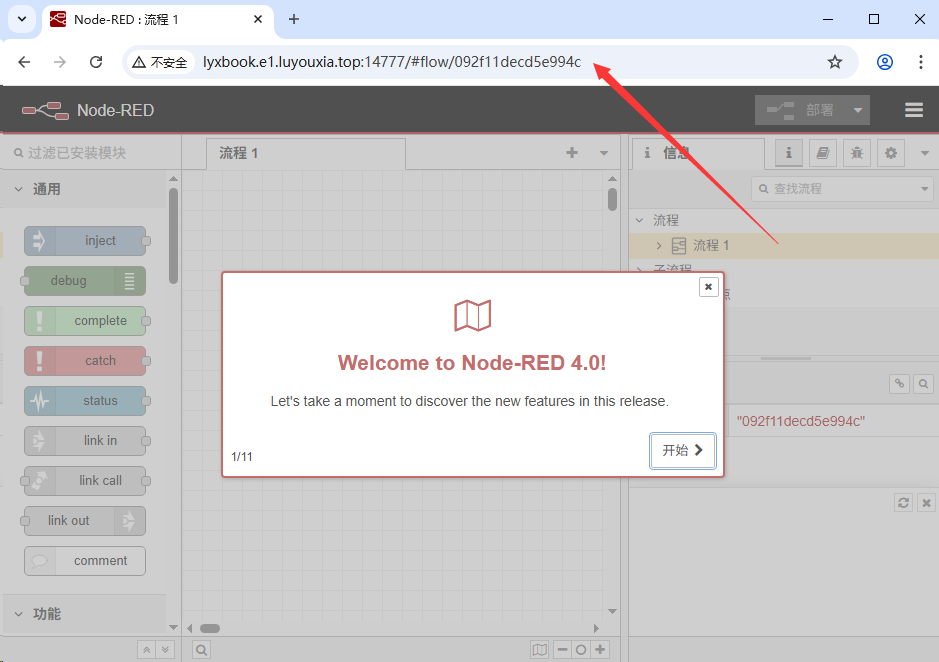Open the tab search dropdown in Chrome
939x662 pixels.
click(x=22, y=19)
